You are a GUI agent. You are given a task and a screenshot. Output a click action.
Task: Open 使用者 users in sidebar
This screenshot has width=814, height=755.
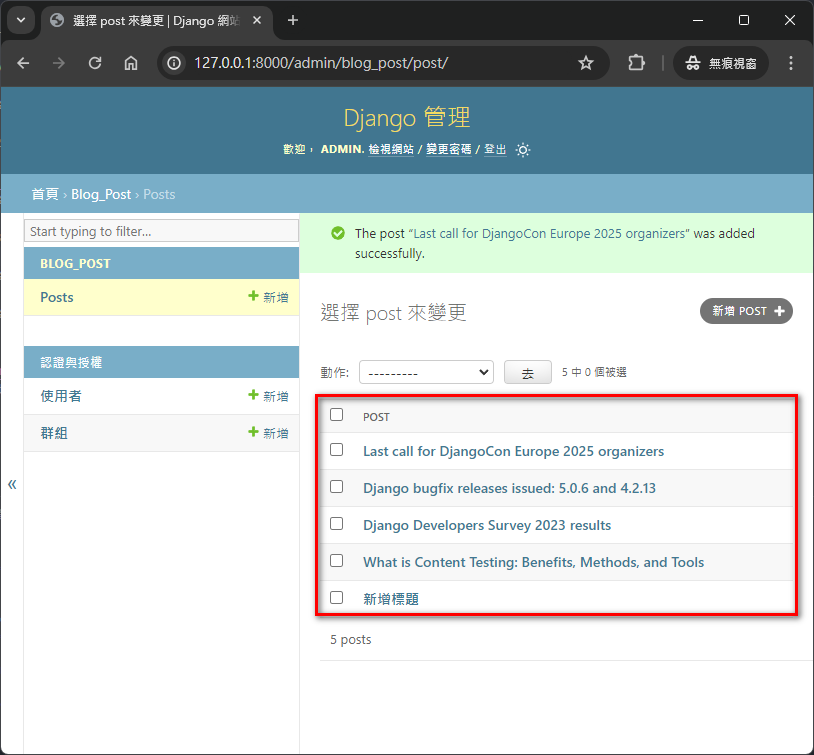click(x=61, y=396)
